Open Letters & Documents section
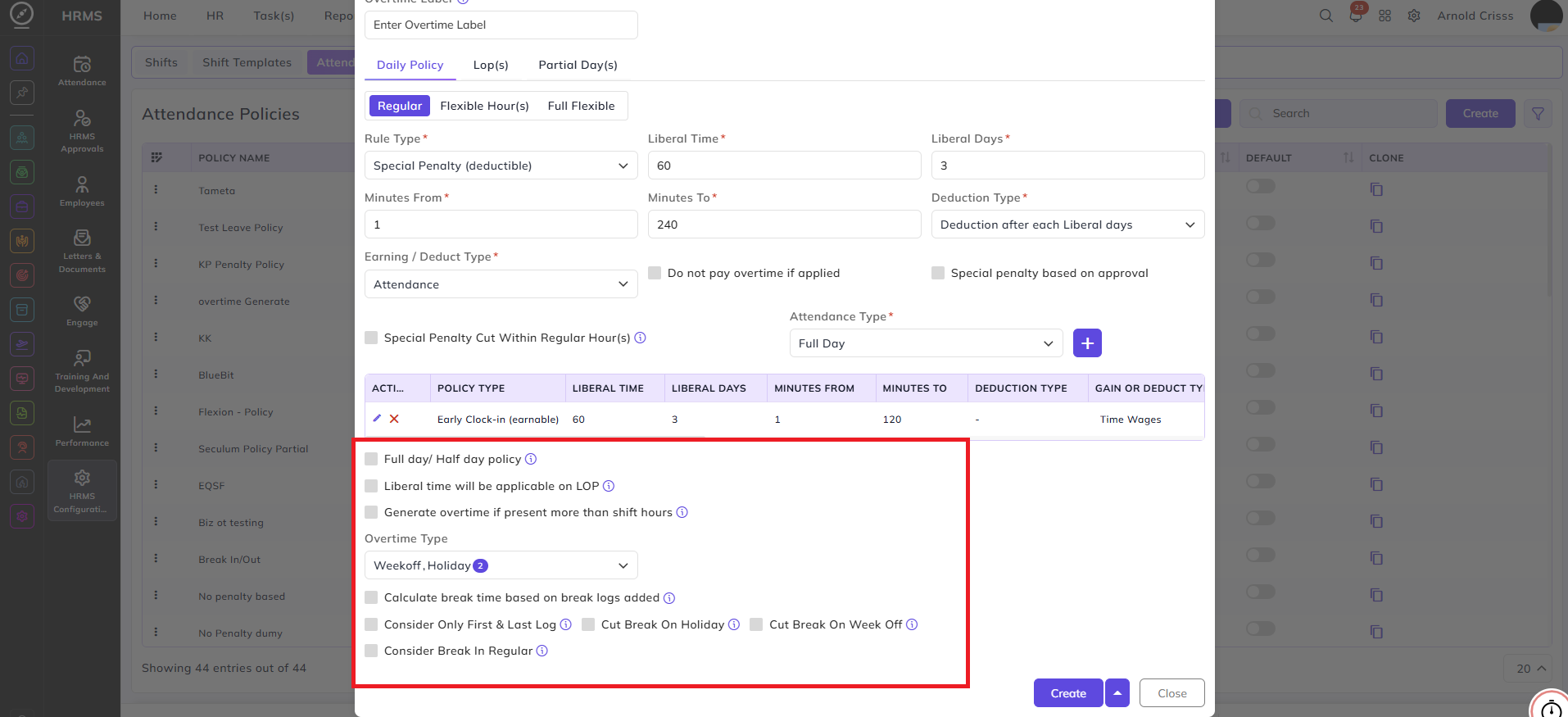This screenshot has width=1568, height=717. coord(82,251)
